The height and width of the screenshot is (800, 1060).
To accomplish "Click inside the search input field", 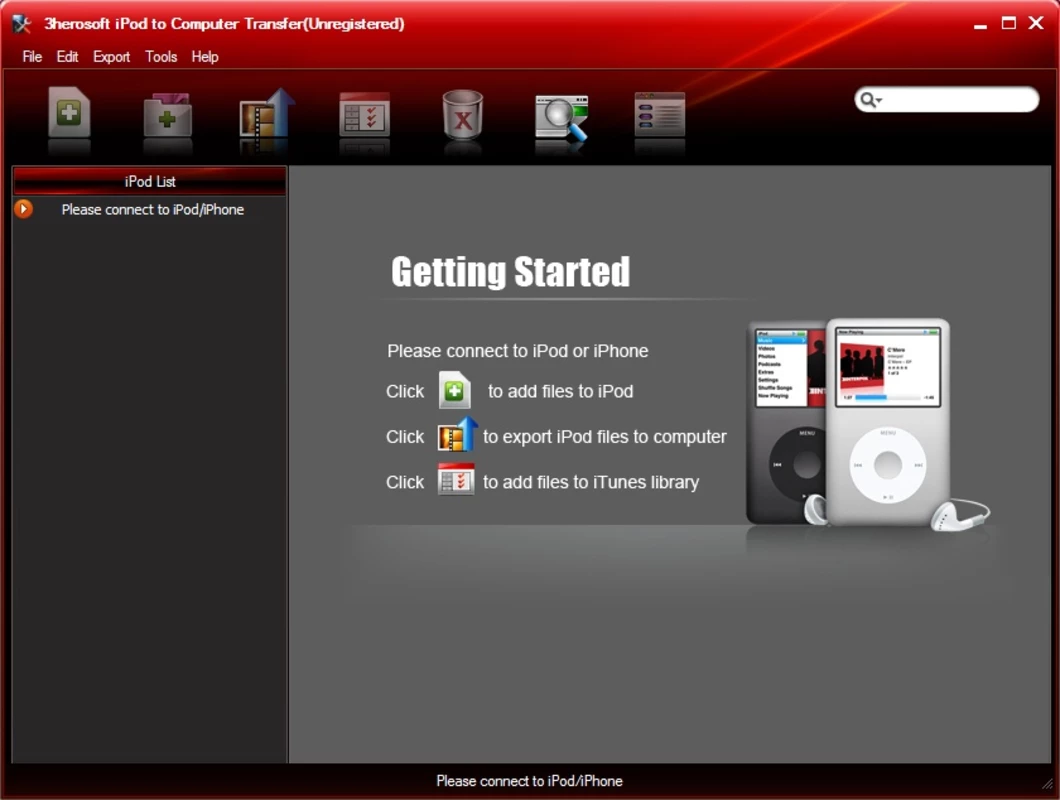I will [958, 100].
